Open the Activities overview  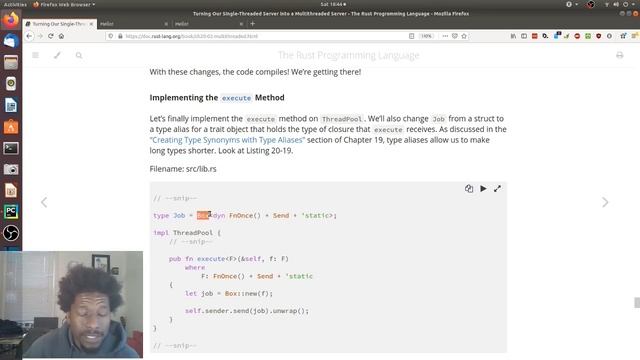(15, 4)
